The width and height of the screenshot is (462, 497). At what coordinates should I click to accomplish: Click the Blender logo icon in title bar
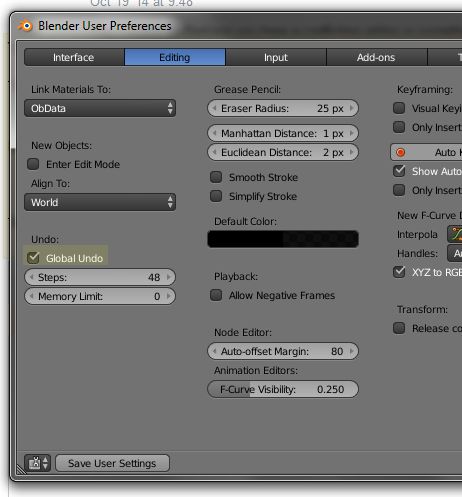[x=26, y=26]
